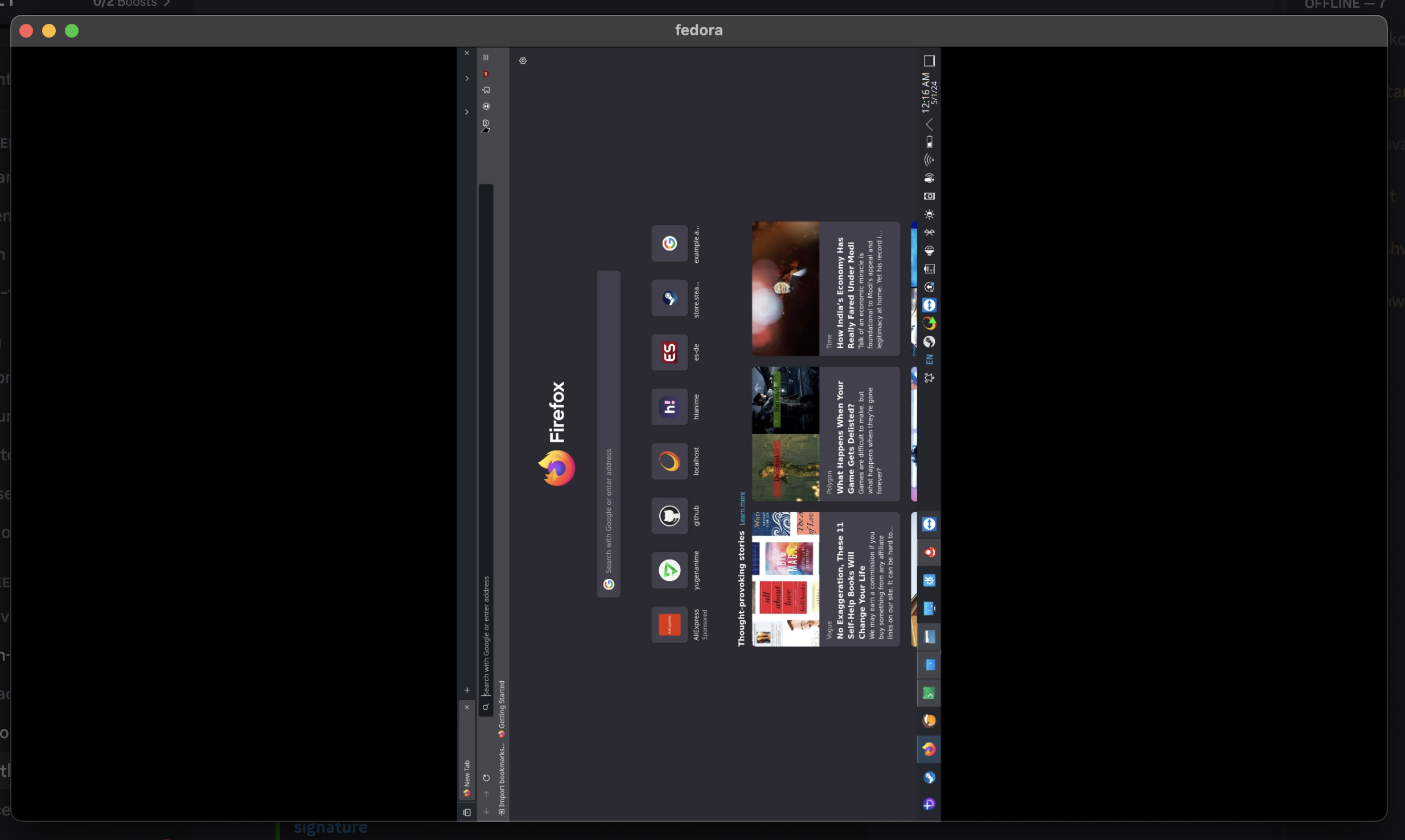Viewport: 1405px width, 840px height.
Task: Open the Firefox account toolbar menu
Action: pos(486,106)
